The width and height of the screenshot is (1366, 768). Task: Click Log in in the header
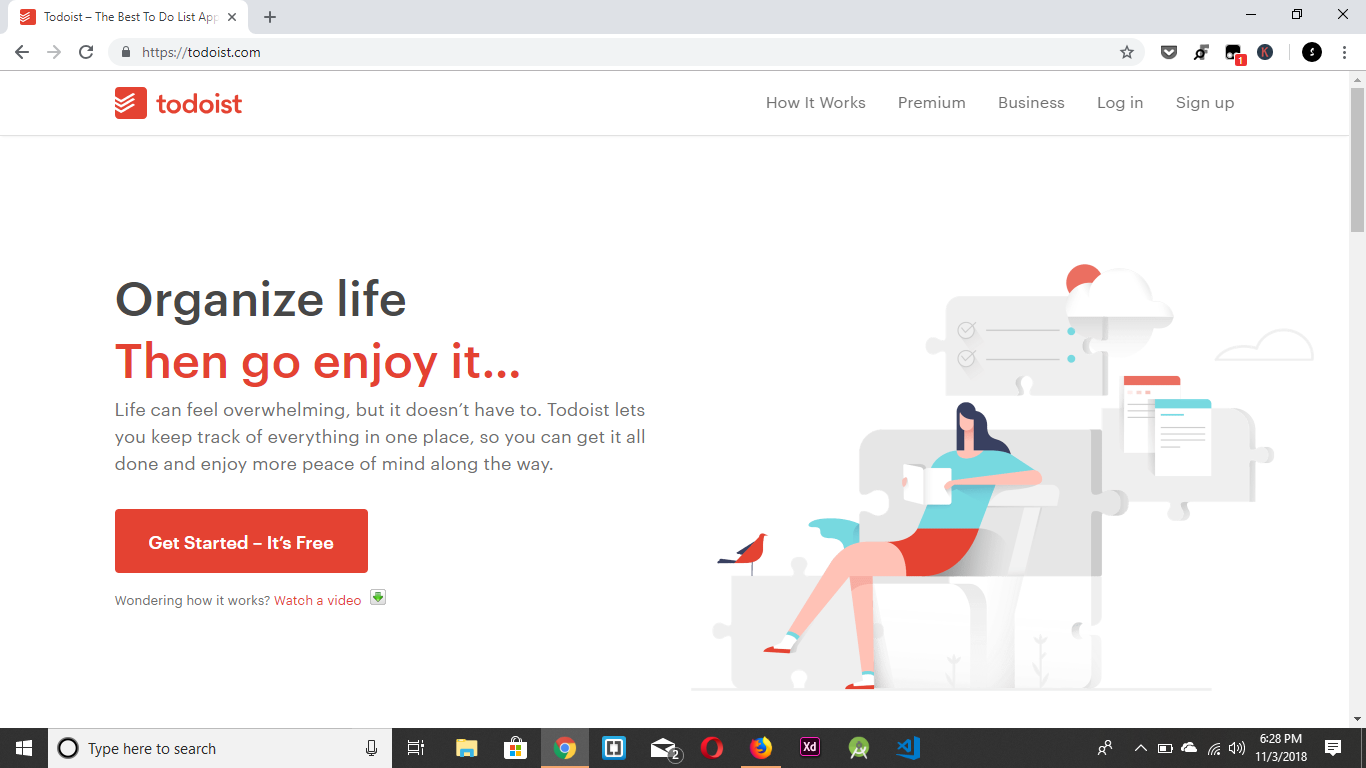[x=1120, y=103]
